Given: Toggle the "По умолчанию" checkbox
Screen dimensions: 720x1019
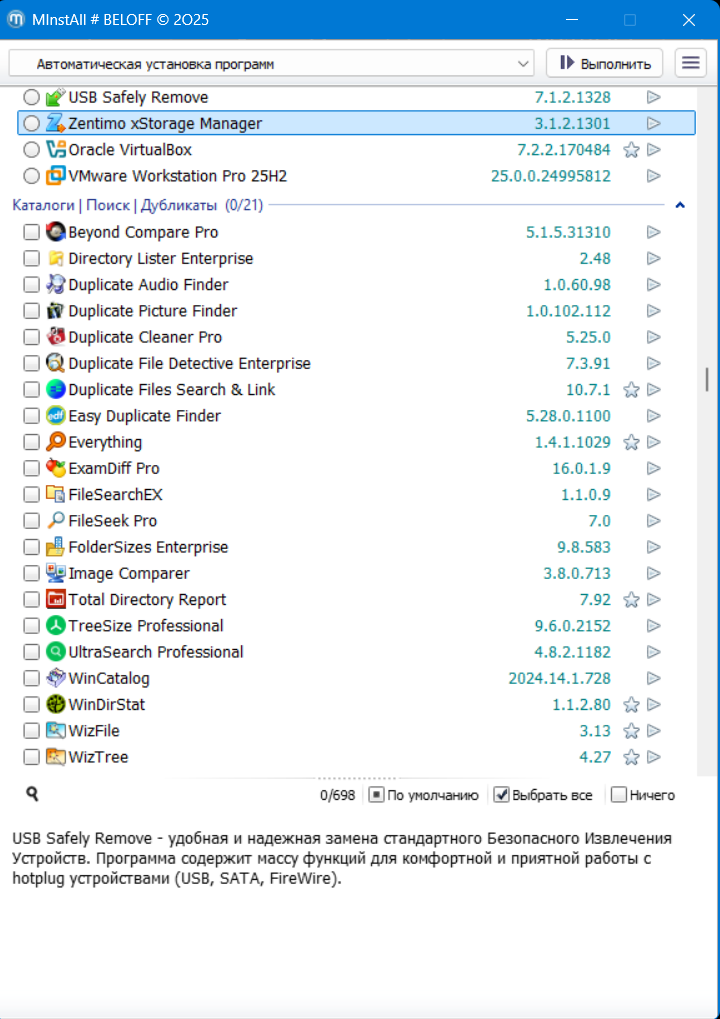Looking at the screenshot, I should pyautogui.click(x=376, y=795).
